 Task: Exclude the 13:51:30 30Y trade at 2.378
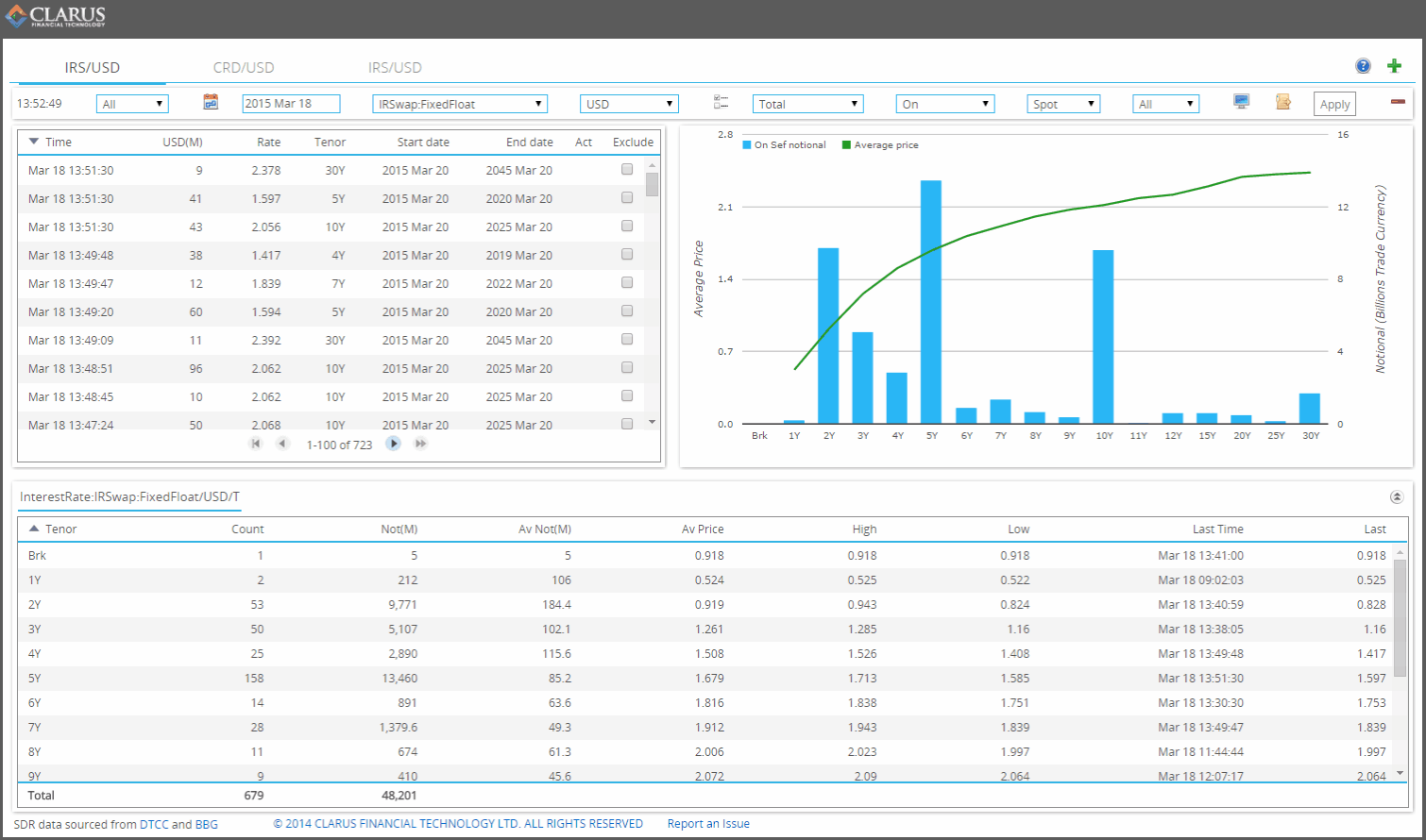click(627, 170)
